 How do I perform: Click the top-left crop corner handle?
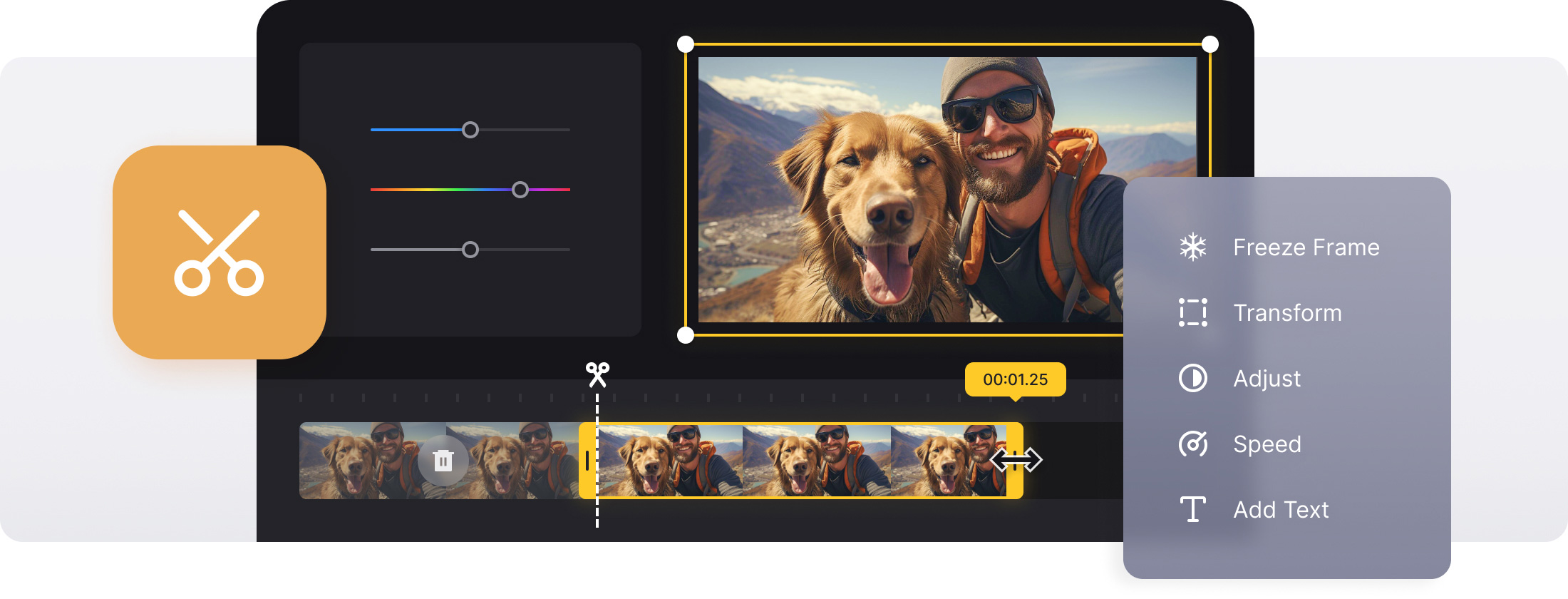(685, 44)
